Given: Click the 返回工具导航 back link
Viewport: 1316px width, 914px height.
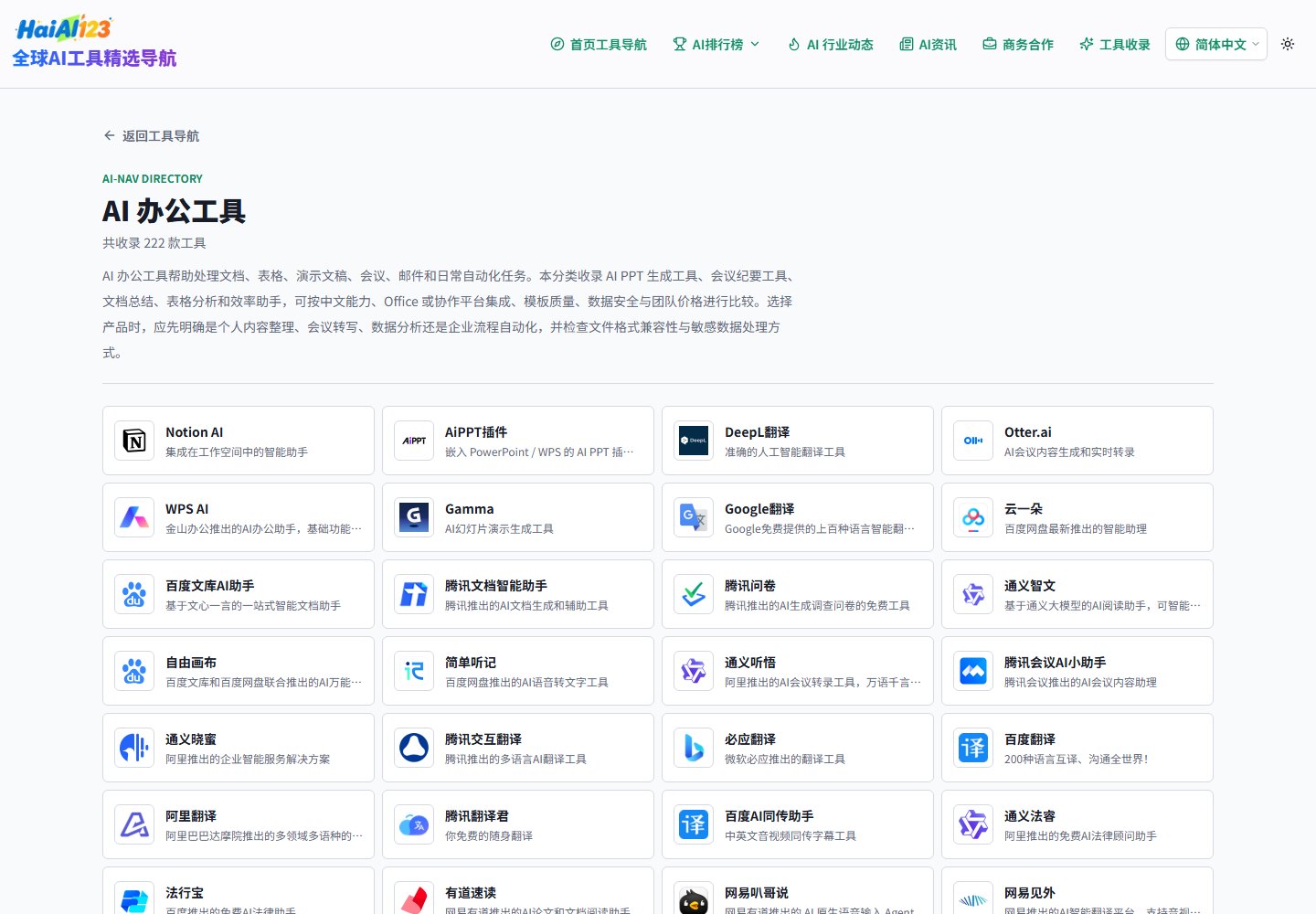Looking at the screenshot, I should [x=151, y=135].
